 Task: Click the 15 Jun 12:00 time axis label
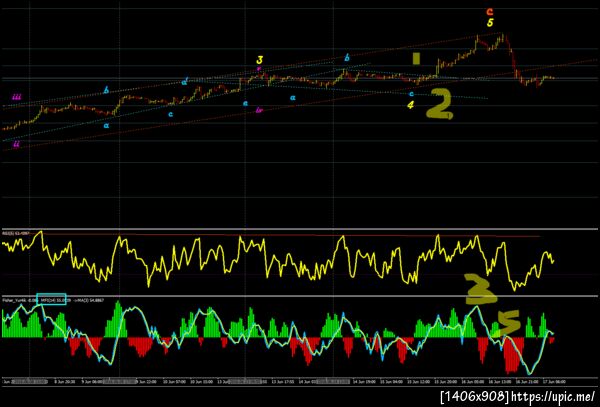tap(419, 382)
